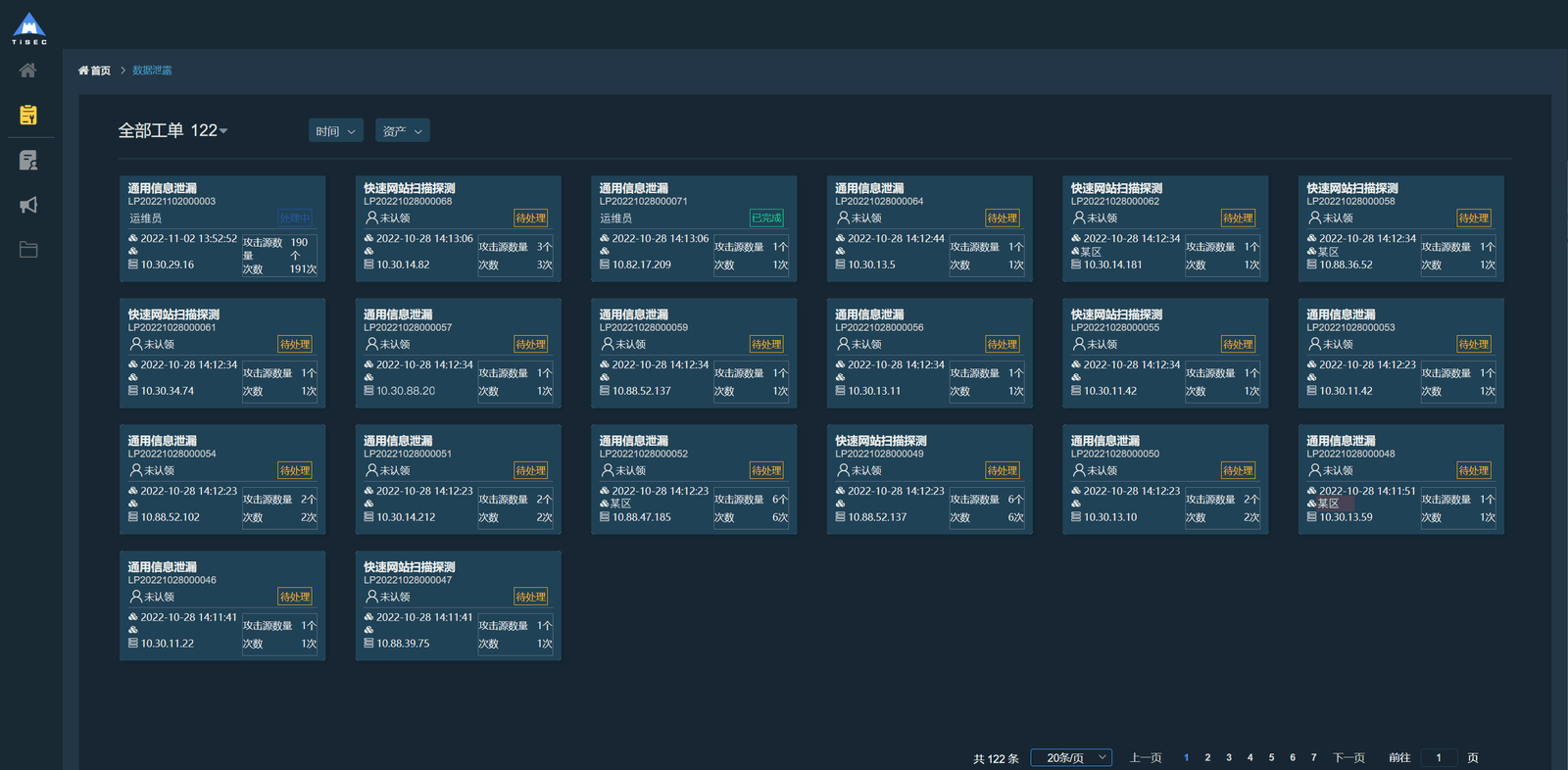Click 下一页 to go next page

click(1348, 757)
